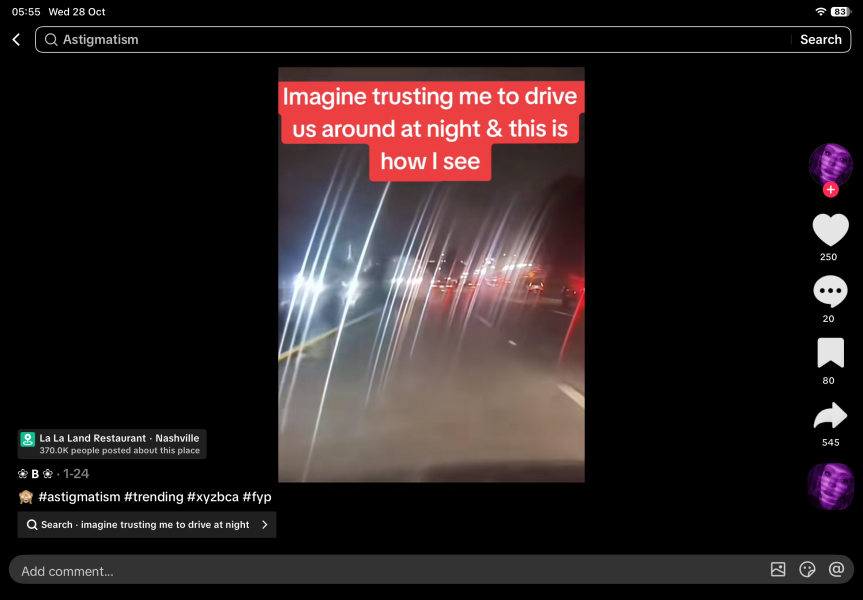Open the username B profile
This screenshot has width=863, height=600.
click(x=35, y=474)
